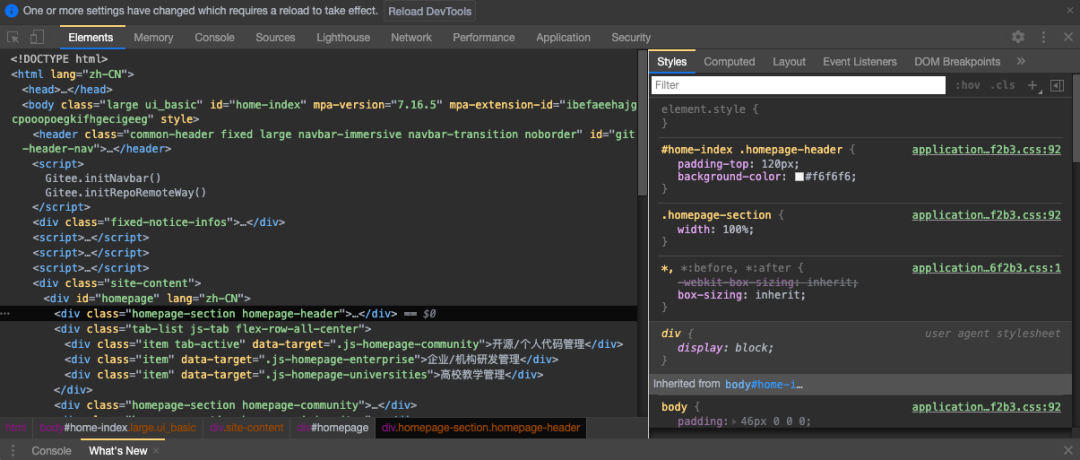Viewport: 1080px width, 460px height.
Task: Click the blue info icon in the infobar
Action: tap(12, 11)
